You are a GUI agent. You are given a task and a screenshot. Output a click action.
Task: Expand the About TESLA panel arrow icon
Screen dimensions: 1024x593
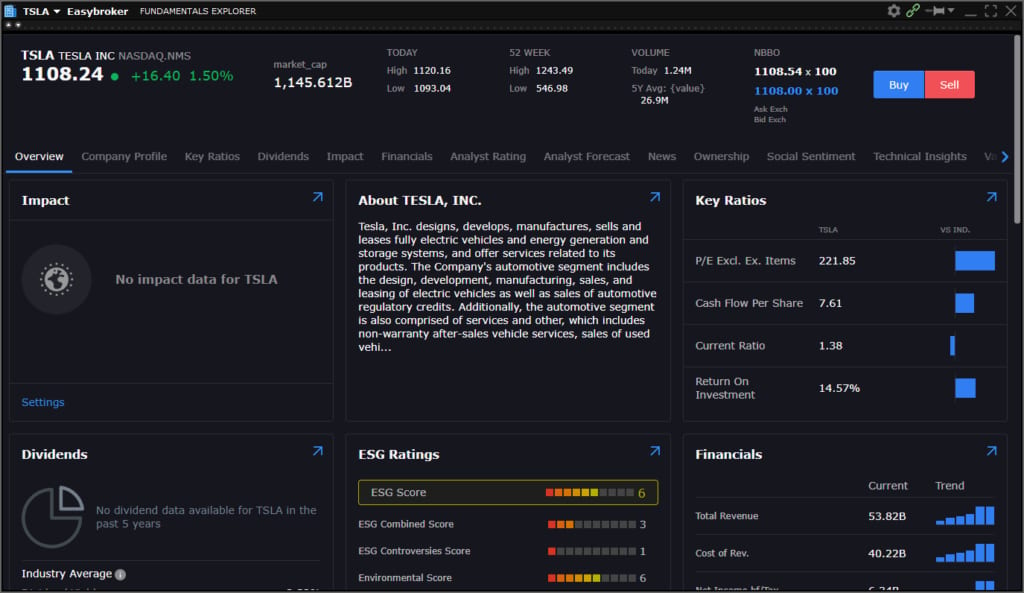pos(655,197)
